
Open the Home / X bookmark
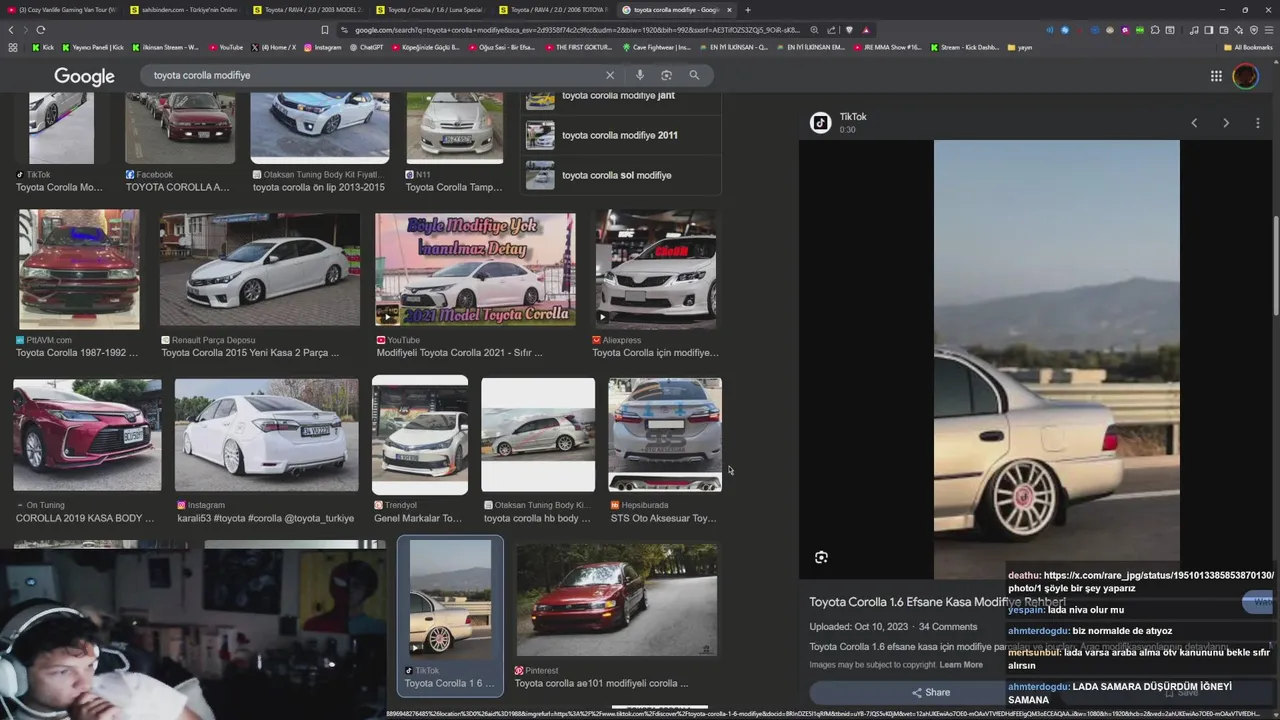pos(273,47)
